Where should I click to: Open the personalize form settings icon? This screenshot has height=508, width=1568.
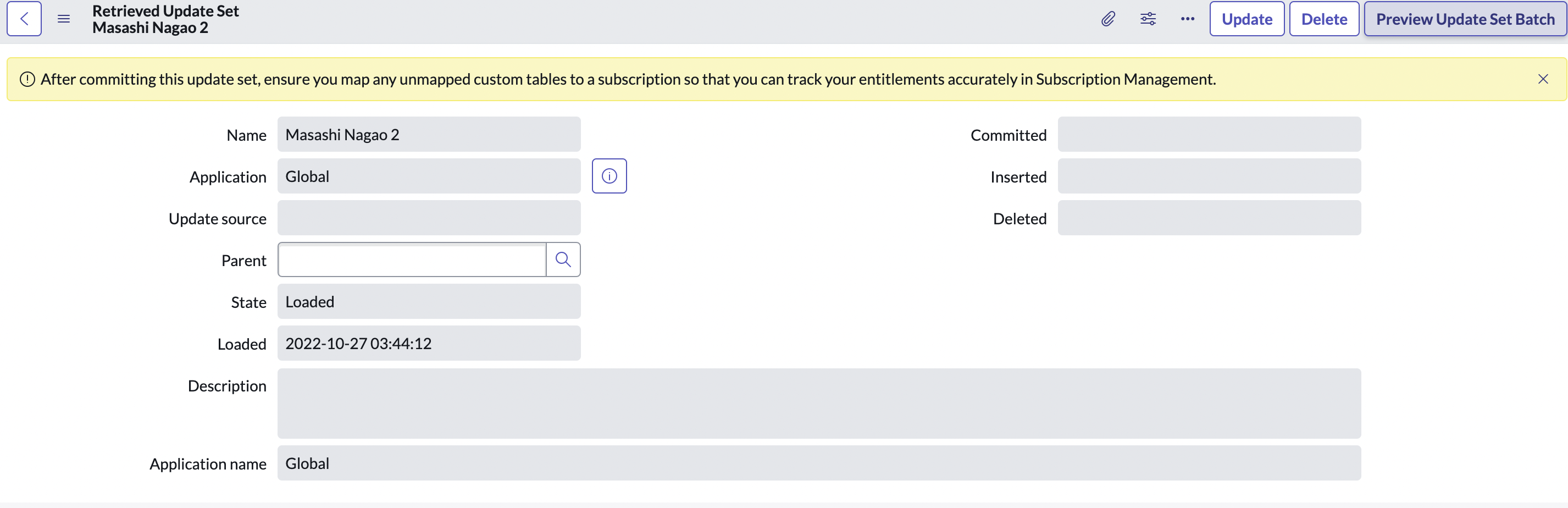(1148, 19)
